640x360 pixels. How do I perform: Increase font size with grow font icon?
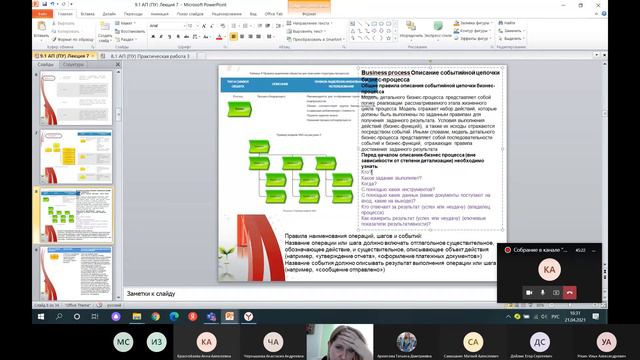click(204, 26)
